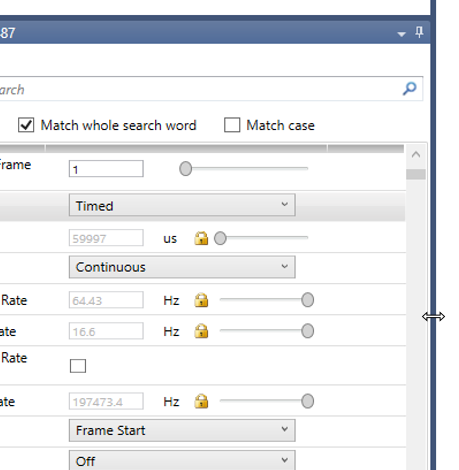Screen dimensions: 459x470
Task: Enable the Match case checkbox
Action: coord(232,125)
